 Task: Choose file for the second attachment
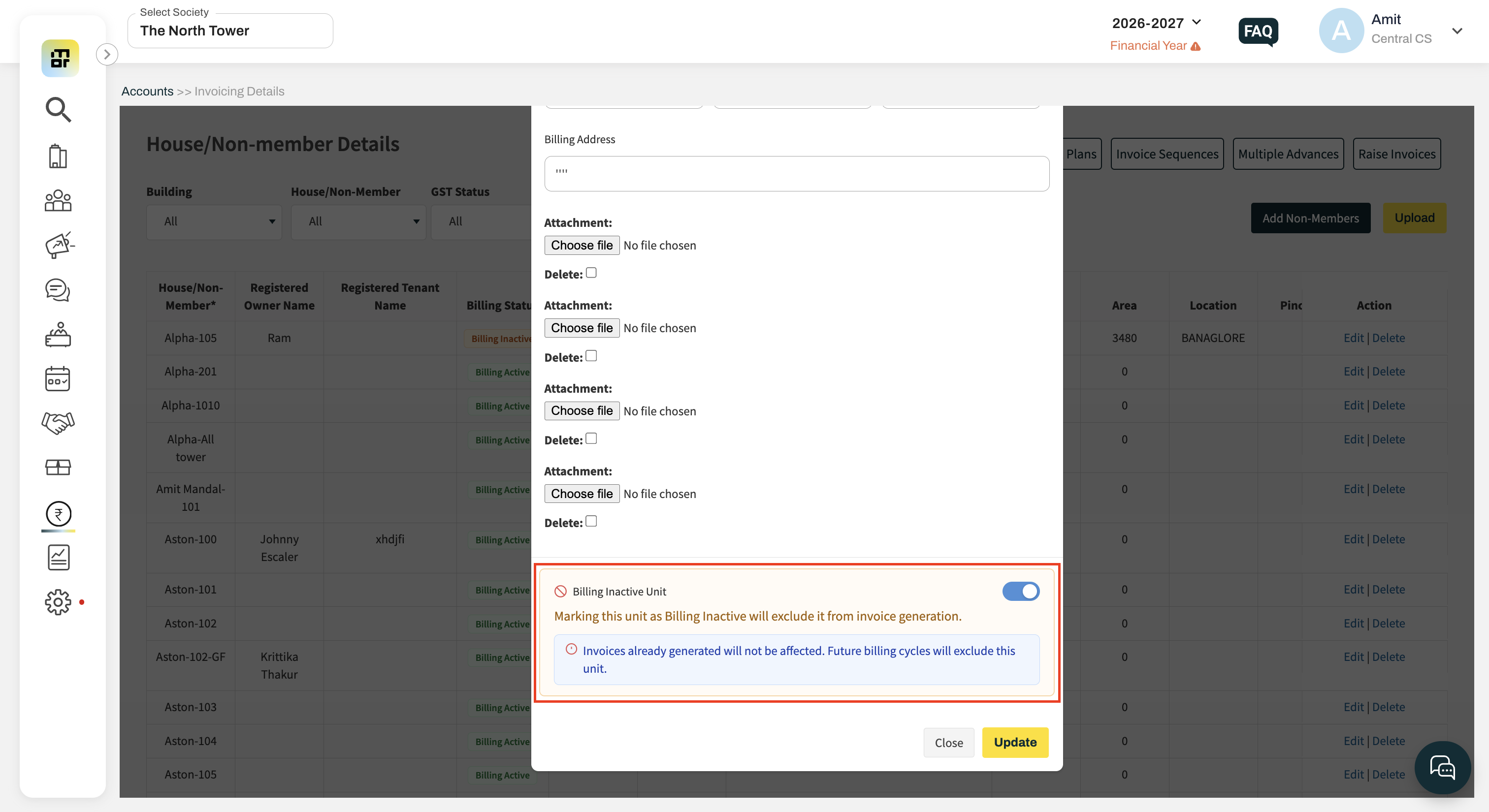pos(582,327)
